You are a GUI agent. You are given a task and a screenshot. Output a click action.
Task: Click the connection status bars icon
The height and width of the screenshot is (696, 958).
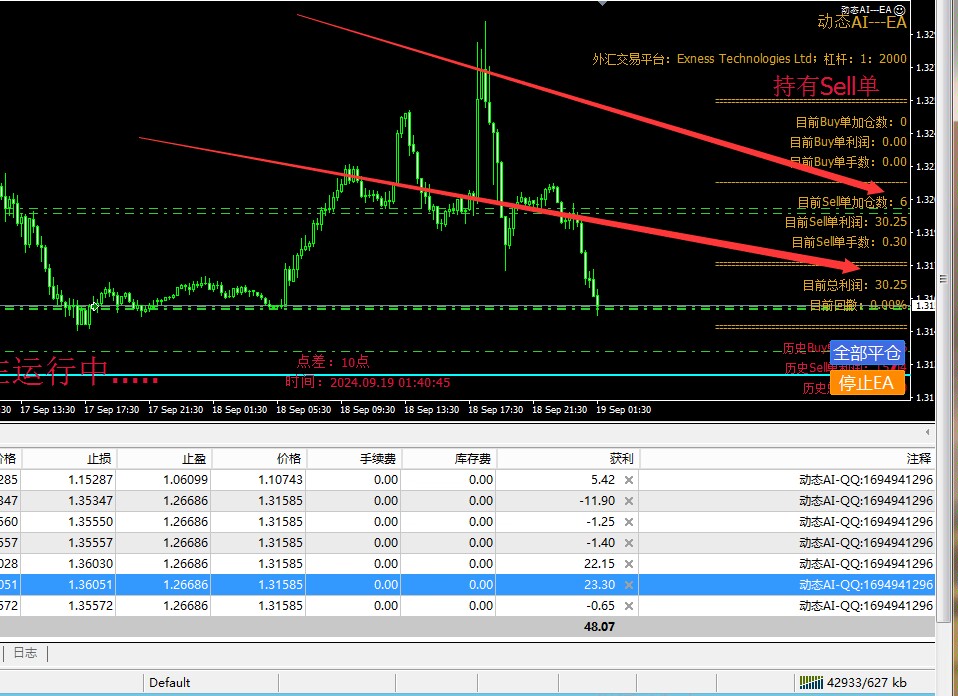[810, 683]
